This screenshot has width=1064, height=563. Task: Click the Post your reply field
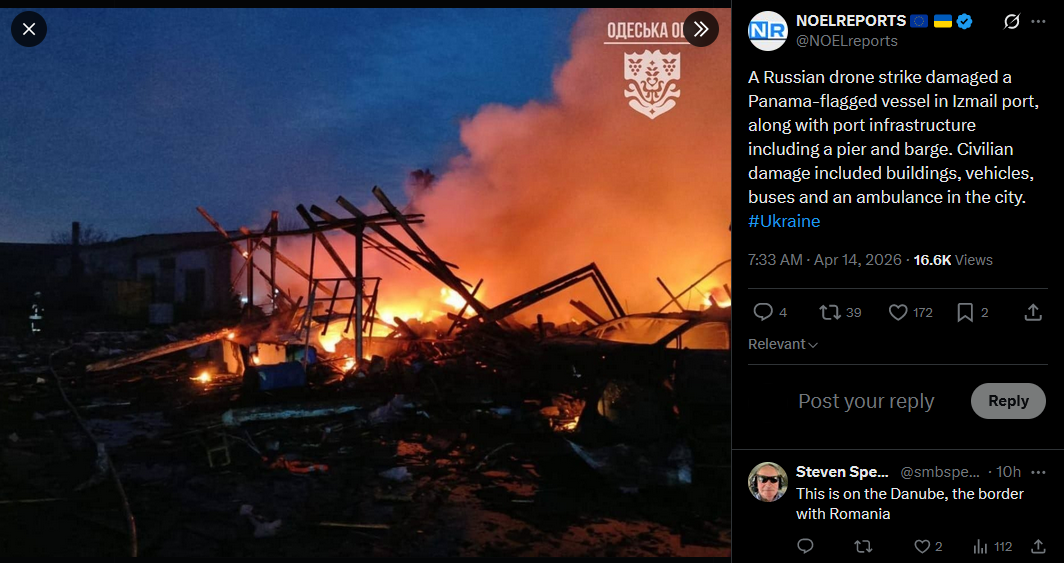point(866,401)
